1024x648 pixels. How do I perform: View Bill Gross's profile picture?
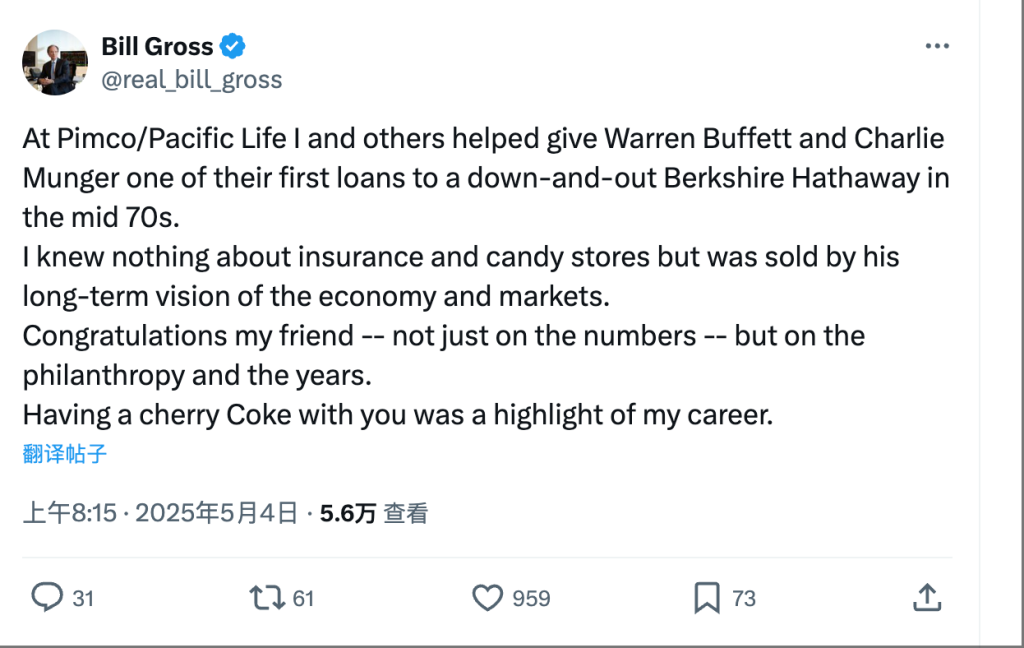pyautogui.click(x=55, y=62)
